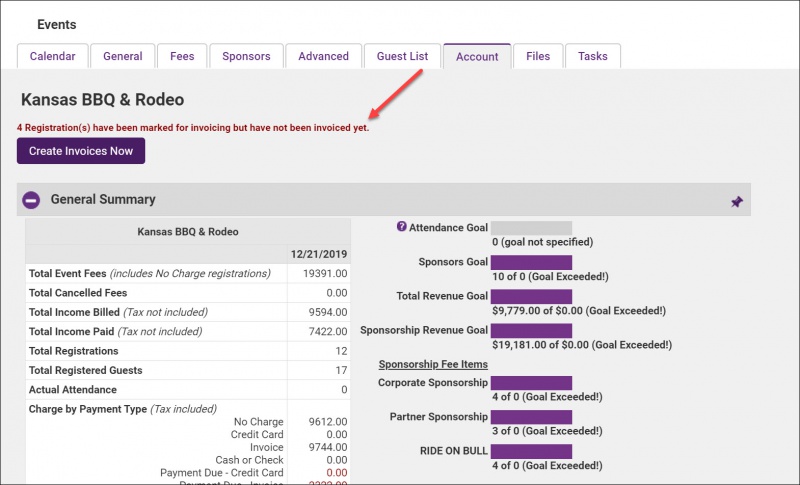Open the Calendar tab
The width and height of the screenshot is (800, 485).
(52, 57)
